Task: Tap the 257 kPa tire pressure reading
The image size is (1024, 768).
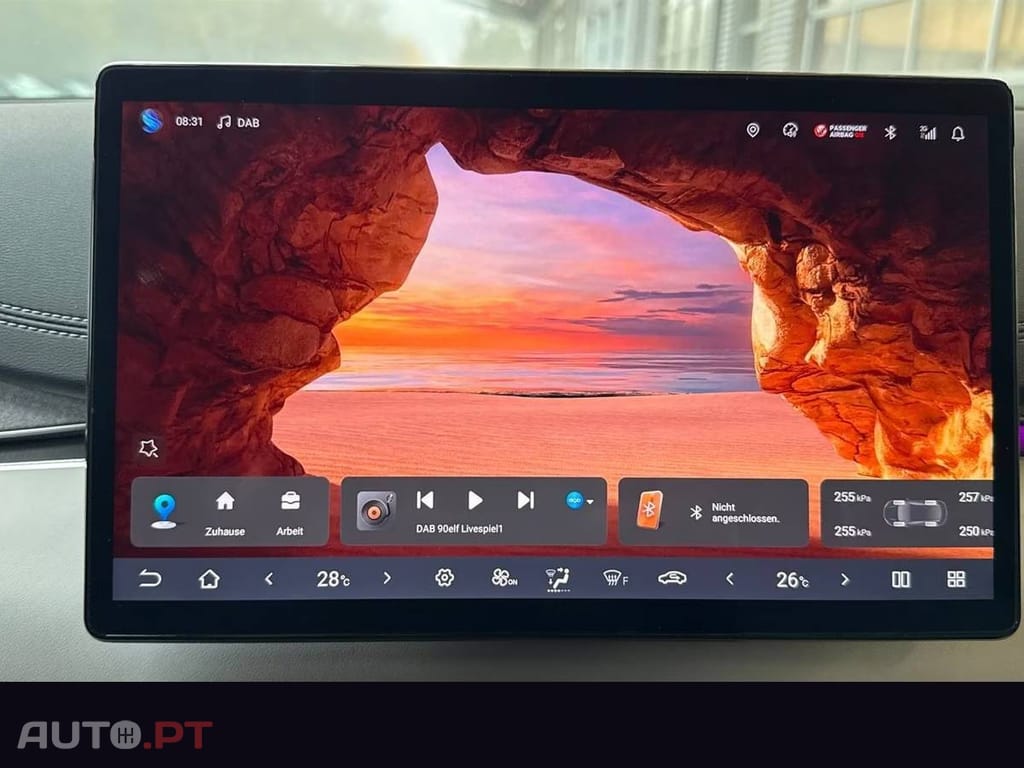Action: point(976,498)
